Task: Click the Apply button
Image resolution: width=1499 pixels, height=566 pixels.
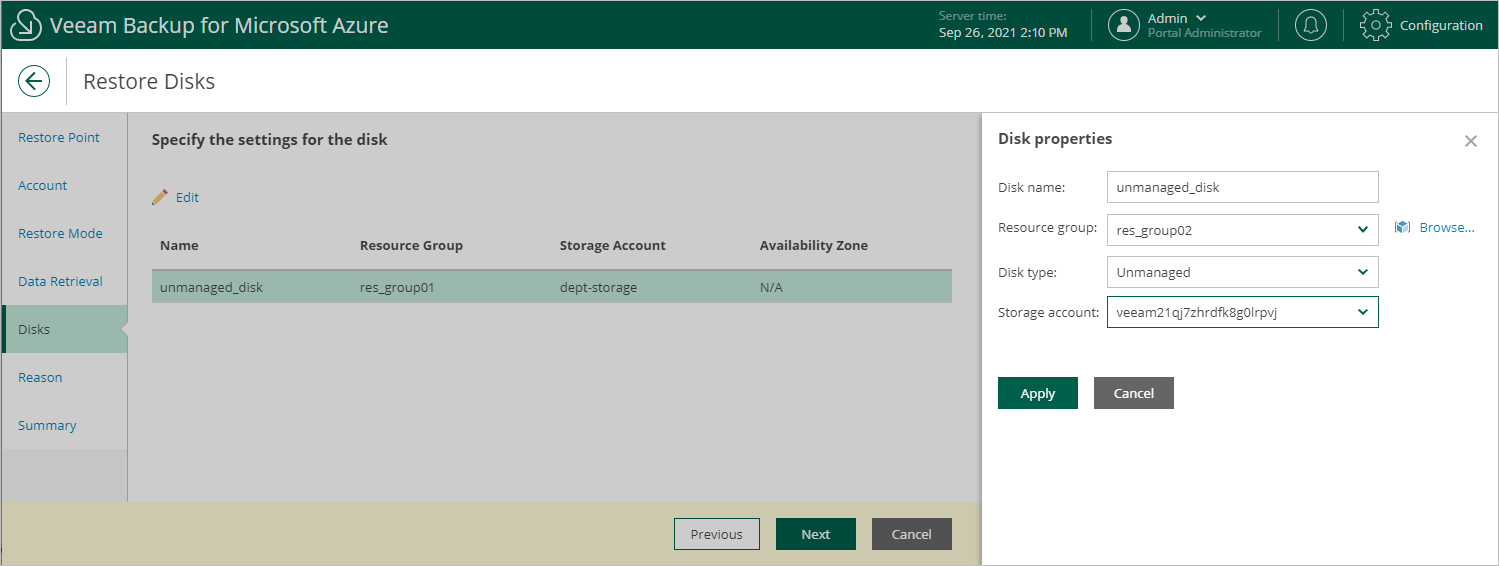Action: (1038, 393)
